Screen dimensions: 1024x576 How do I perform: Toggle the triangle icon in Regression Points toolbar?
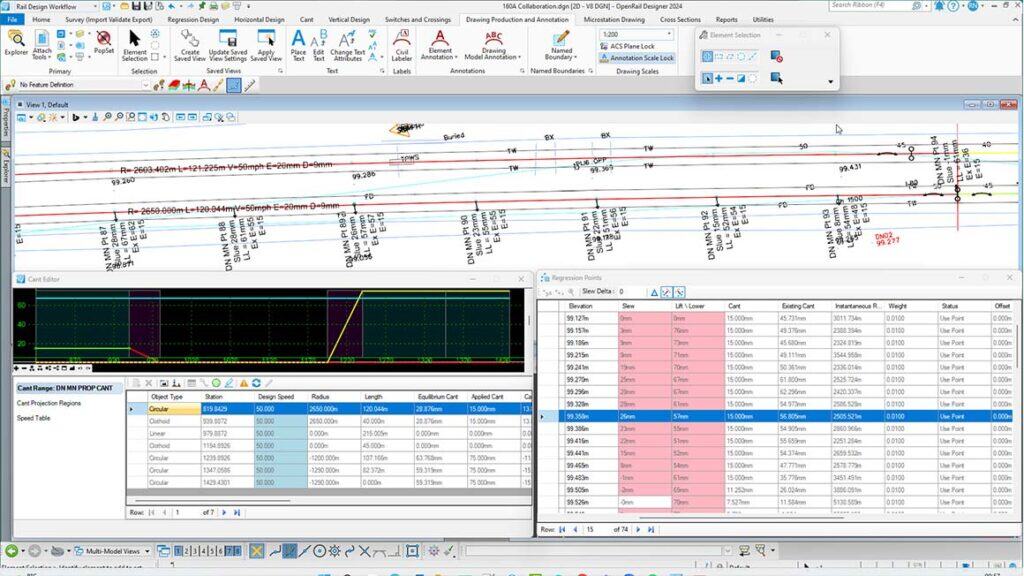tap(654, 292)
